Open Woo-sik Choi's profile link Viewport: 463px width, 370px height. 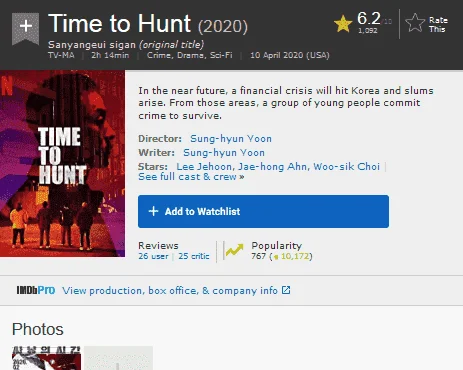346,166
